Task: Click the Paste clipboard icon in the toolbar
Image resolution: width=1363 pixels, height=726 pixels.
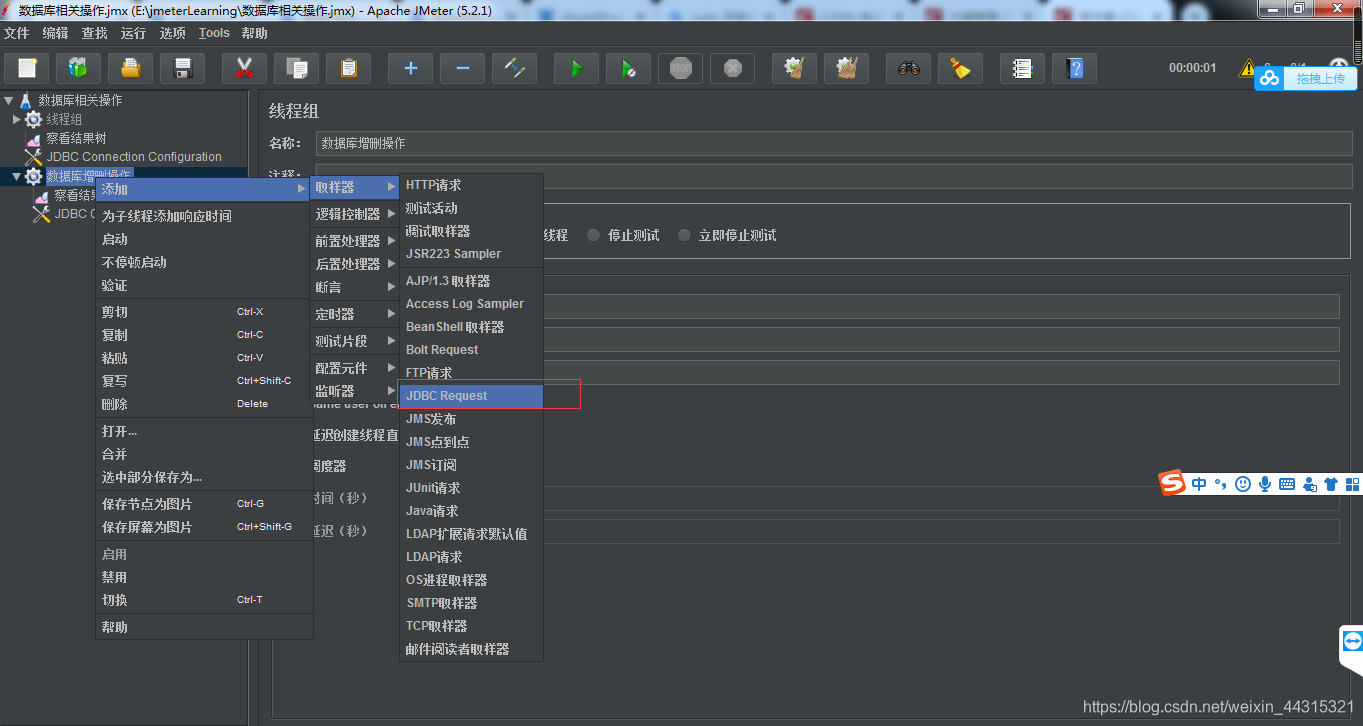Action: pyautogui.click(x=348, y=68)
